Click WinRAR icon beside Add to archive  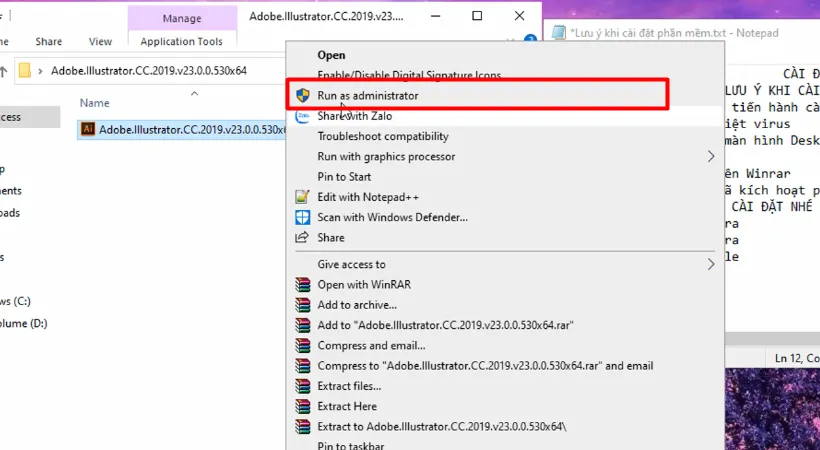click(302, 305)
